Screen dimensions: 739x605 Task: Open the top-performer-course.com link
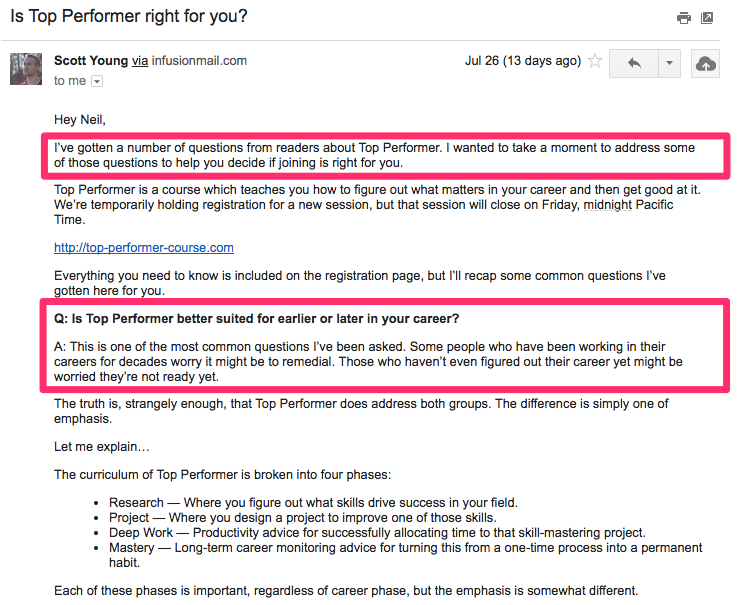144,247
